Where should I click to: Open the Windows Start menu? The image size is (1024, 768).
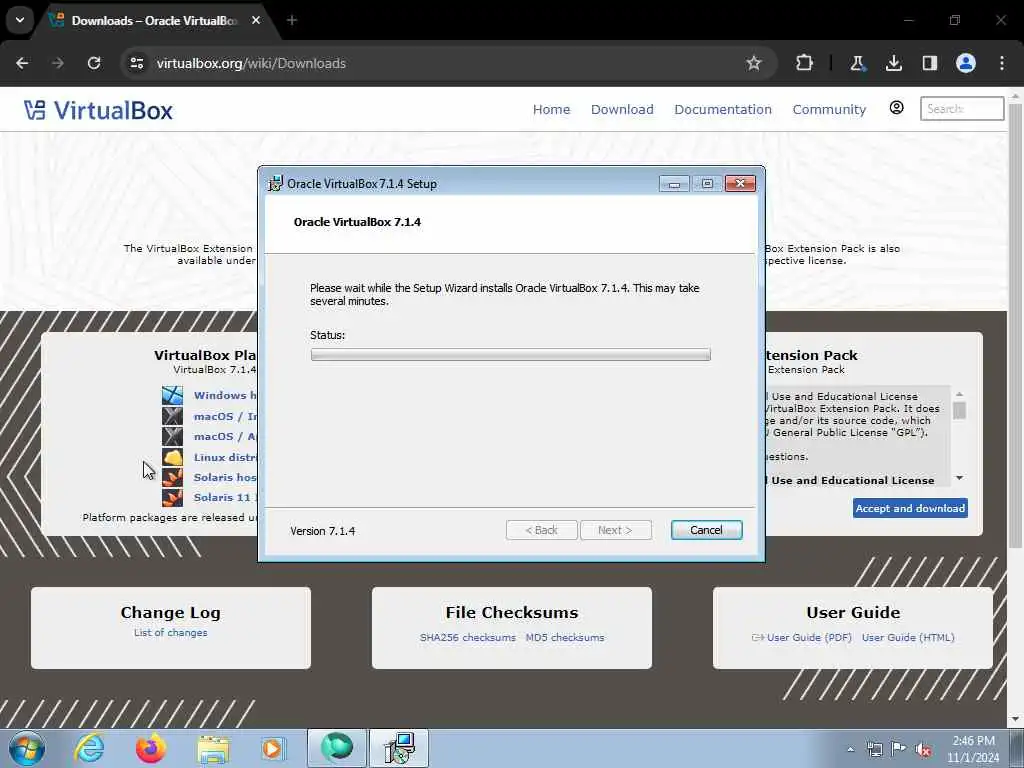coord(27,748)
